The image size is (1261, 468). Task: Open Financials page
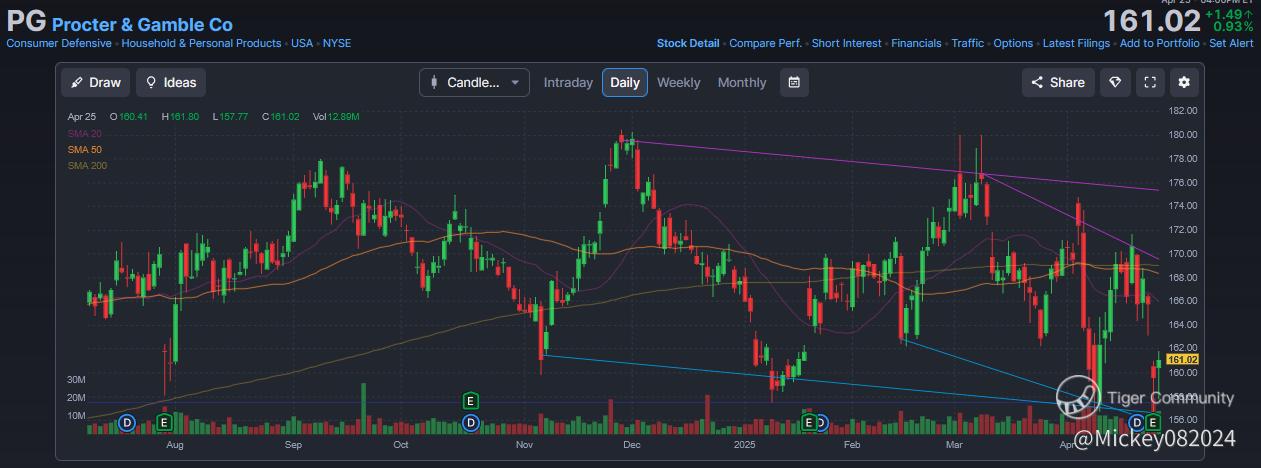coord(916,43)
